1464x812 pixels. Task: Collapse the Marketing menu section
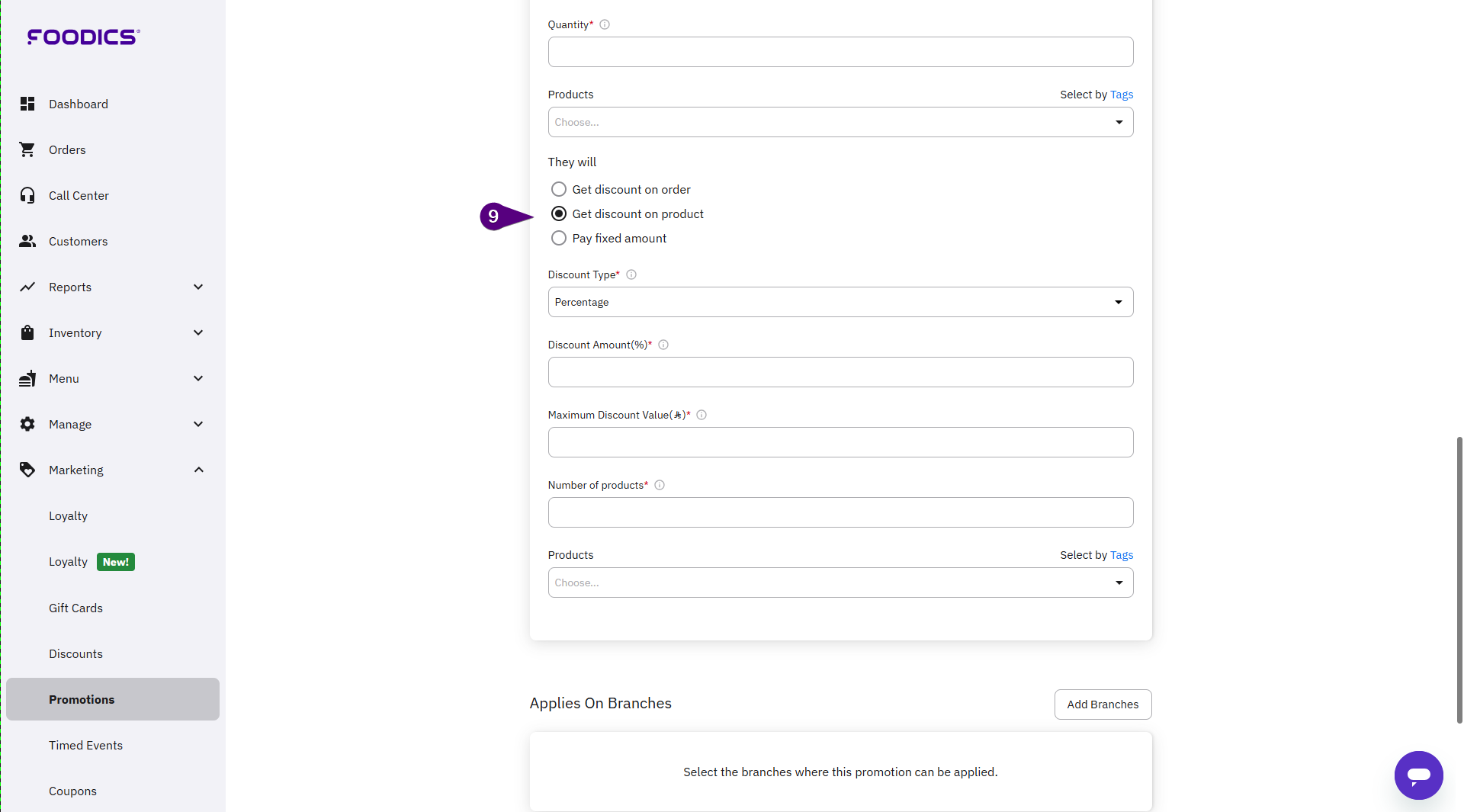point(198,470)
